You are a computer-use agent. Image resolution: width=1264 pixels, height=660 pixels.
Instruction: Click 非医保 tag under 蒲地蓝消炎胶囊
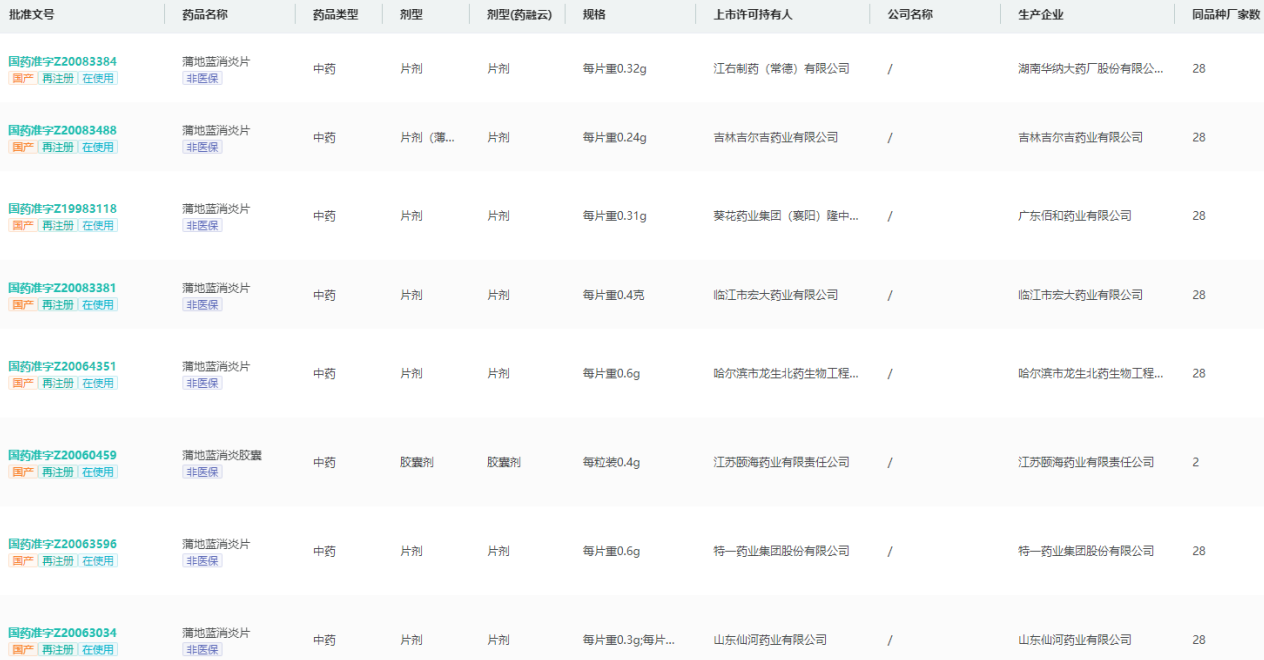click(202, 472)
